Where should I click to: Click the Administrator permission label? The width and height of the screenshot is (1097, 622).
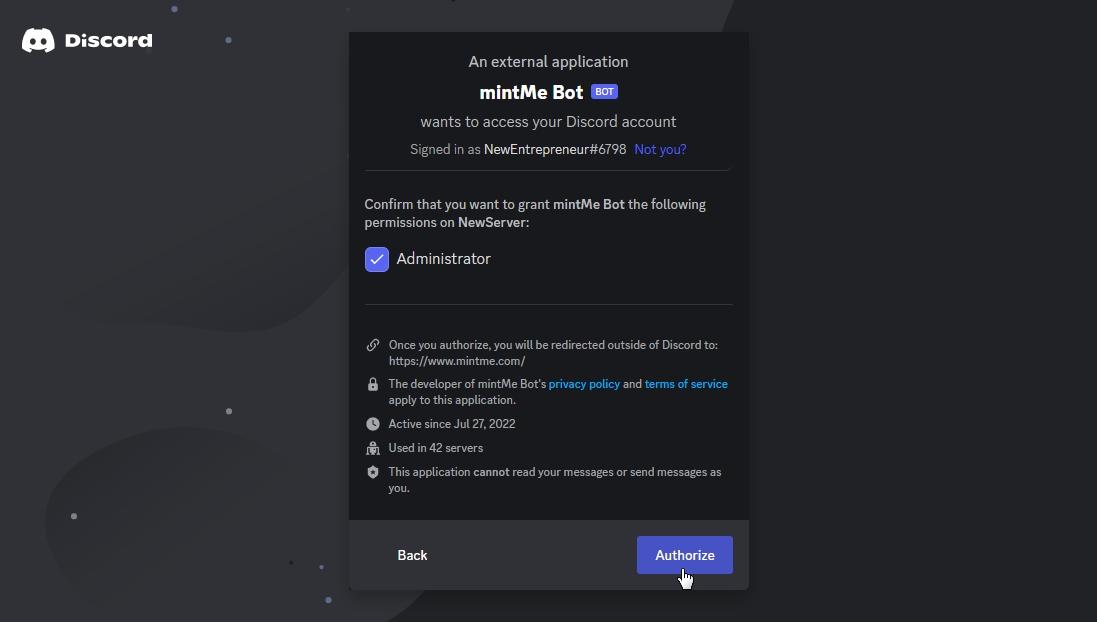pos(443,259)
